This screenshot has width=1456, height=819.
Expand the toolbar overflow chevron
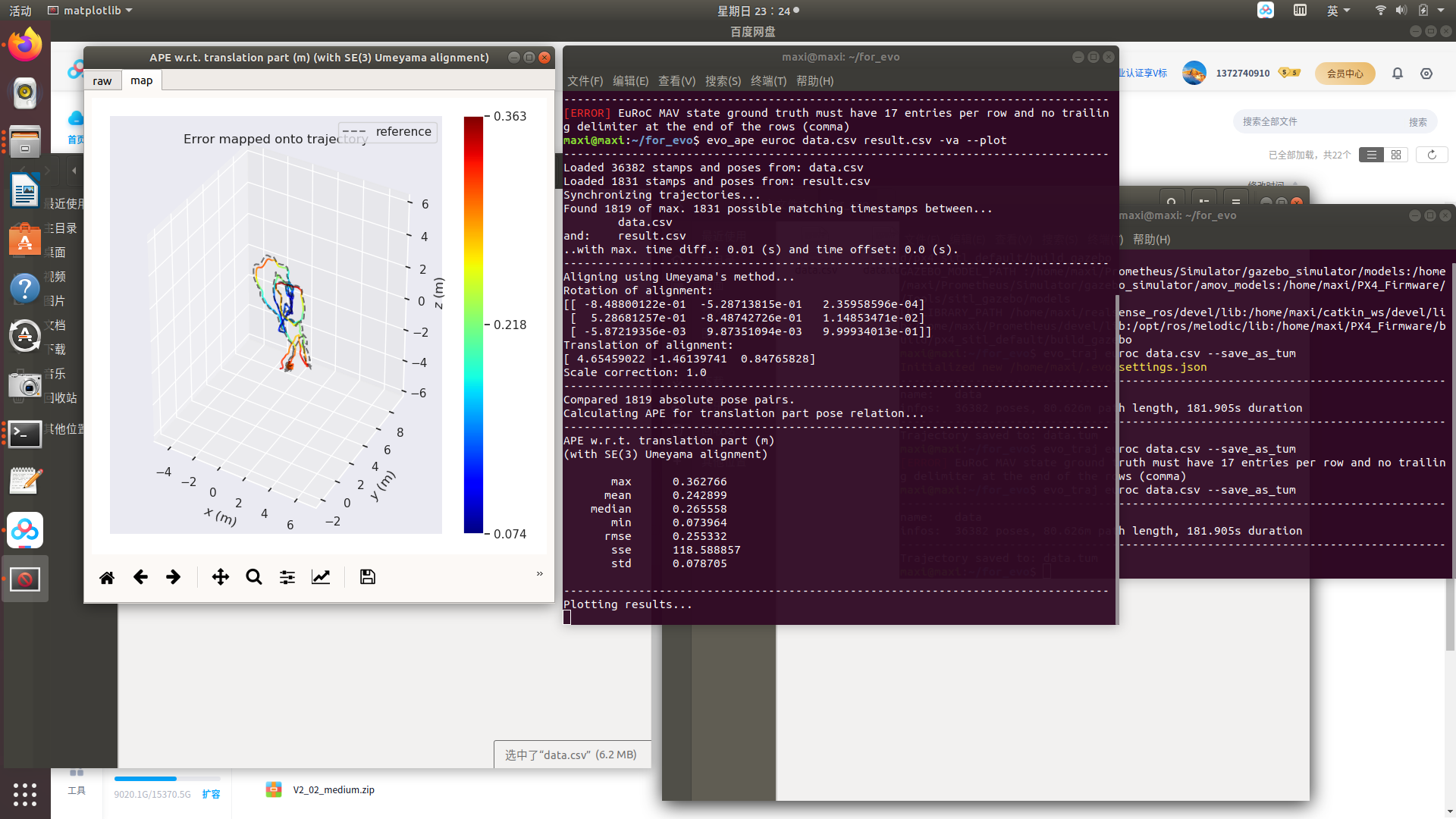tap(540, 574)
